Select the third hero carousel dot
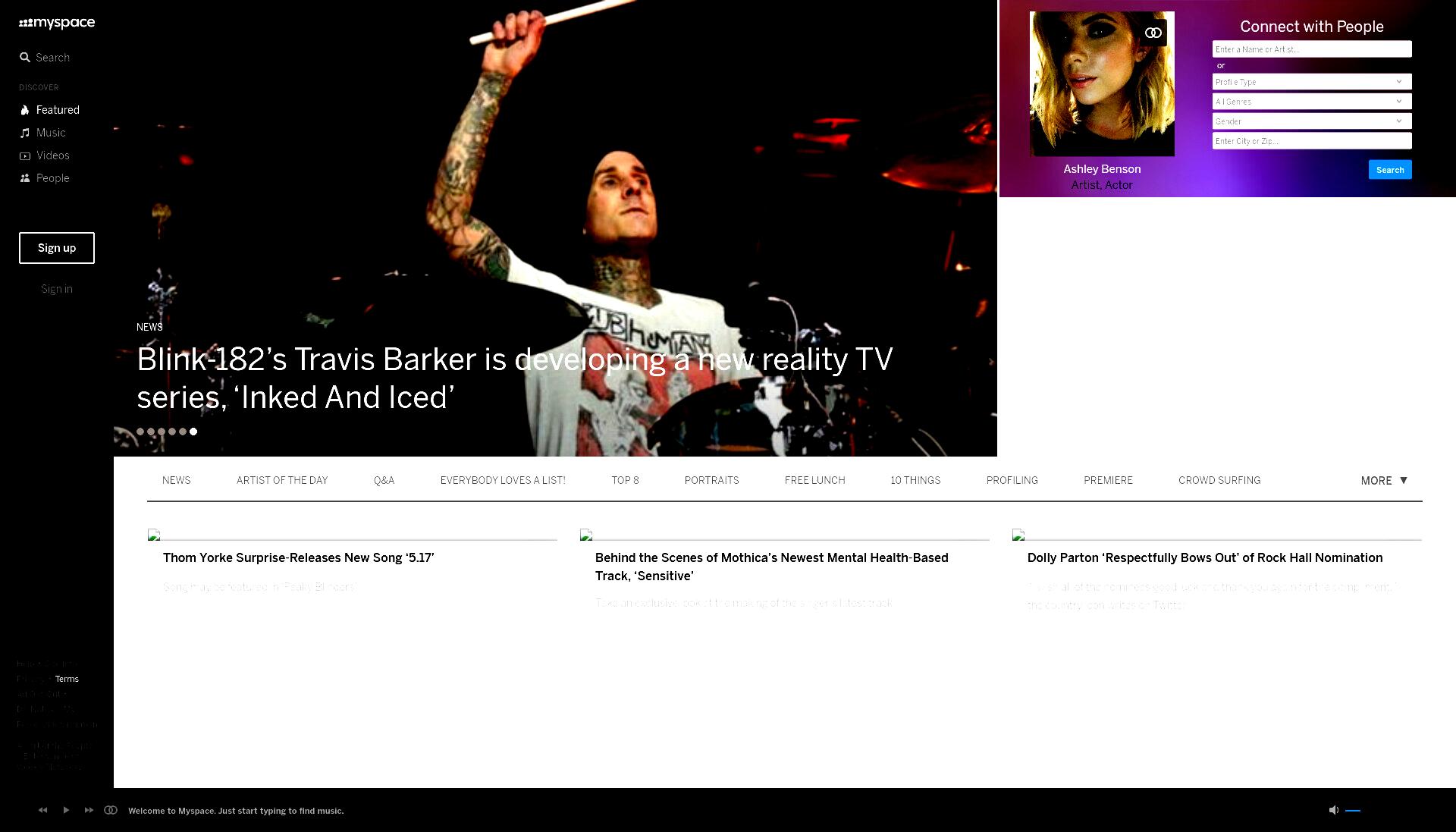Viewport: 1456px width, 832px height. tap(162, 432)
